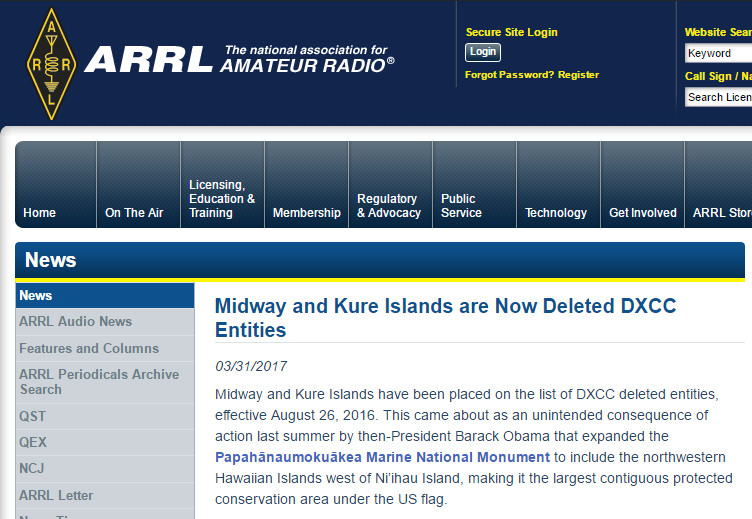The image size is (752, 519).
Task: Open the Forgot Password link
Action: pyautogui.click(x=509, y=75)
